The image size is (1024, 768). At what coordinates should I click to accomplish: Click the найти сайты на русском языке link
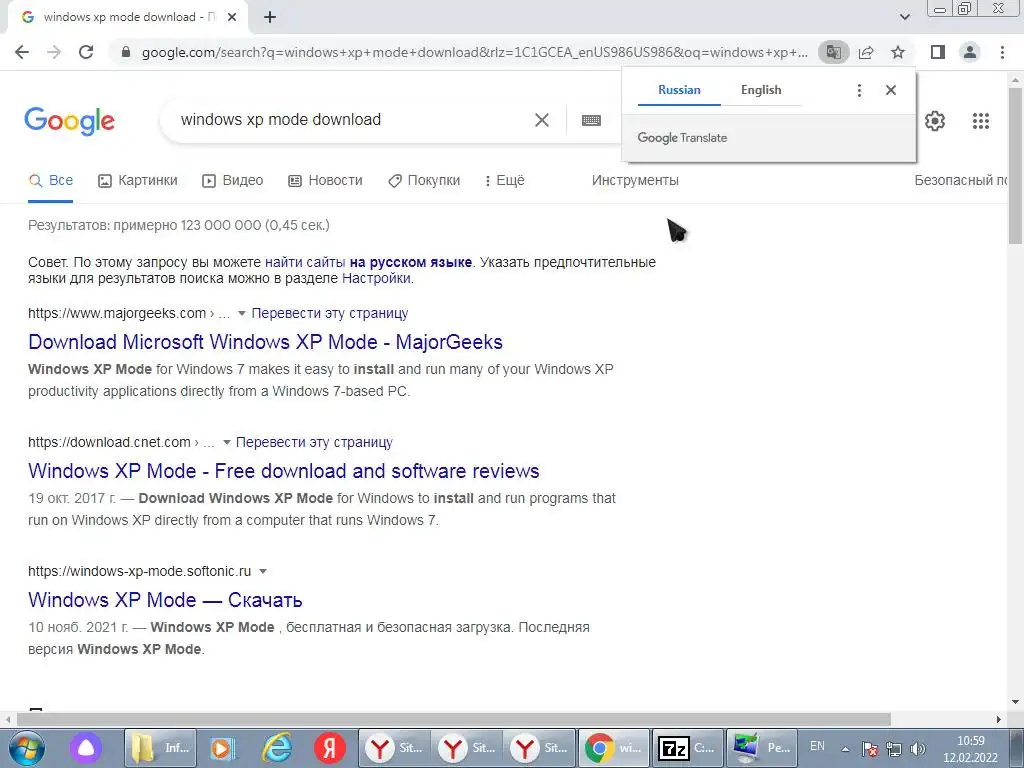[368, 263]
